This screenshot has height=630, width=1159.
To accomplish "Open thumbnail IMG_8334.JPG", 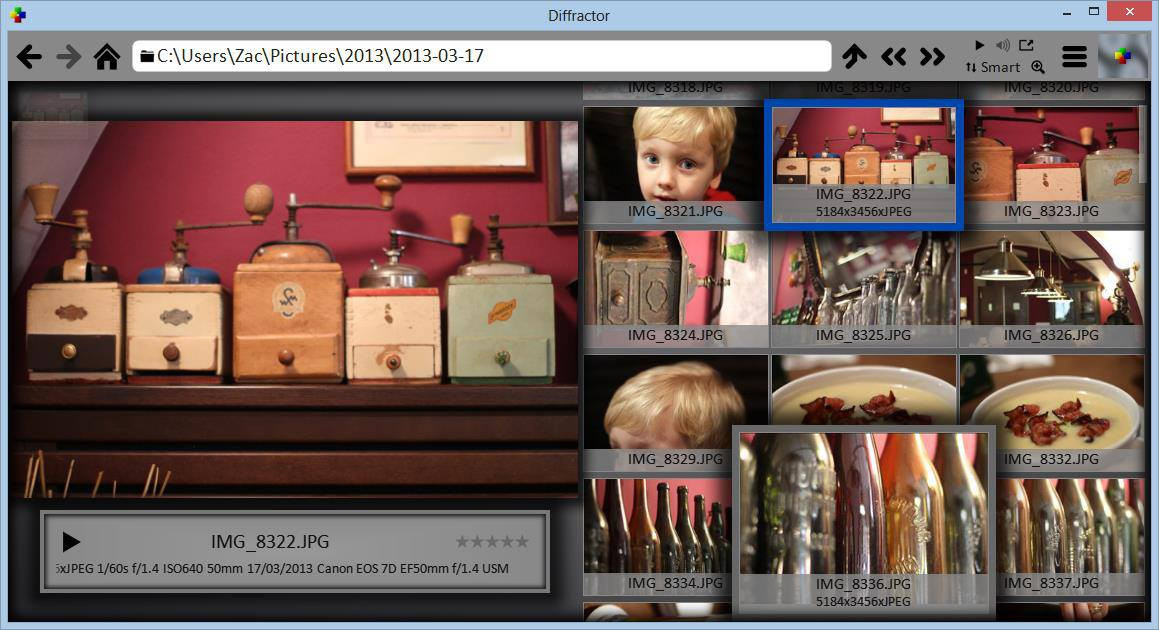I will [658, 537].
